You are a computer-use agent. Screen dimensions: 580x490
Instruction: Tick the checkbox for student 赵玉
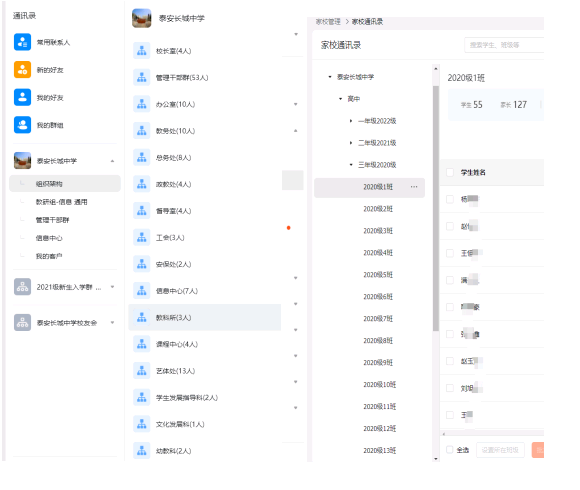450,361
